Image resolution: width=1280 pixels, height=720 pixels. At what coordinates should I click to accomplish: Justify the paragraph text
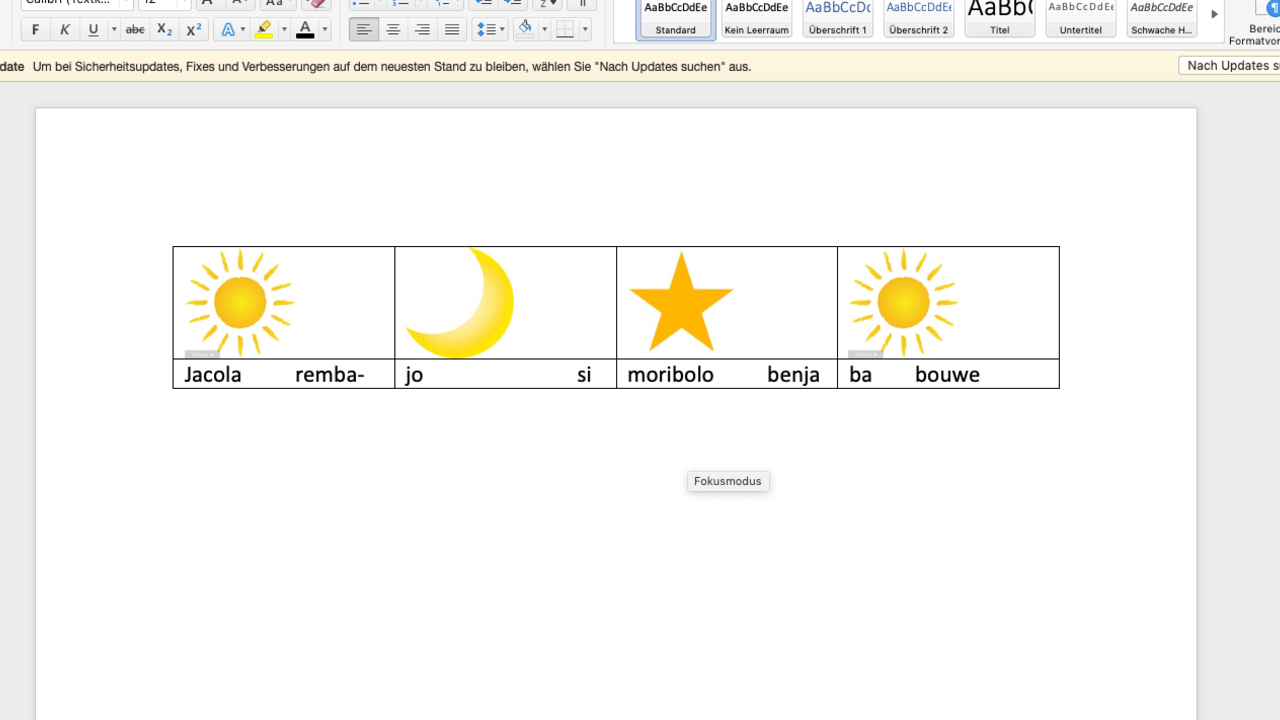(x=452, y=30)
